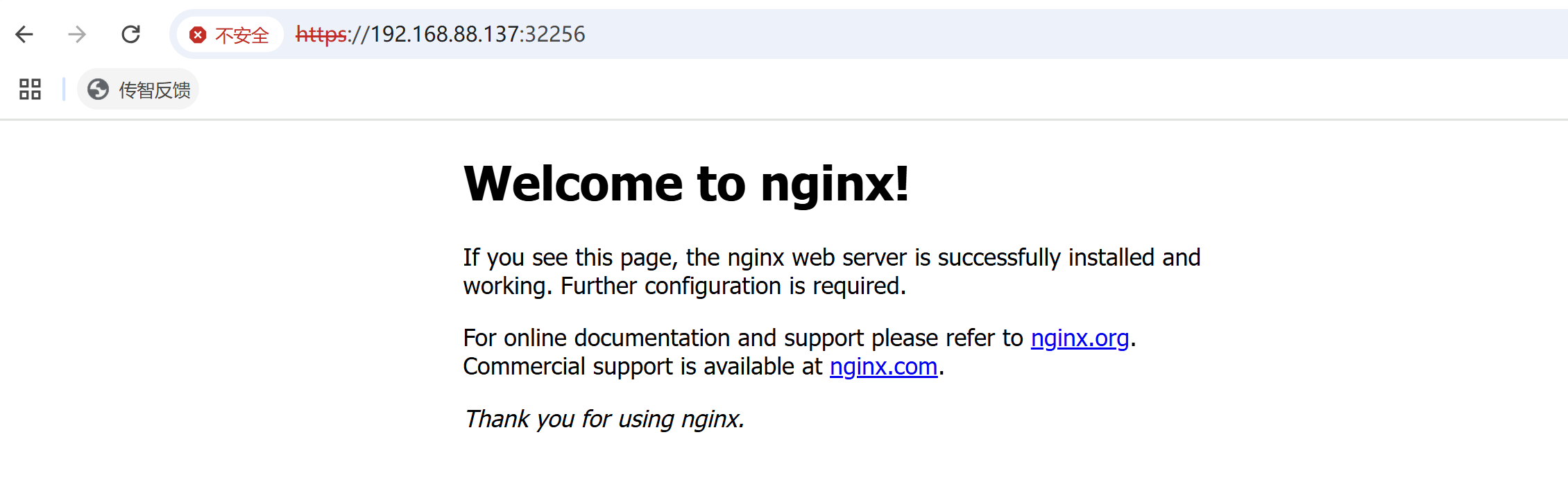Follow the nginx.com link
Viewport: 1568px width, 489px height.
[883, 367]
